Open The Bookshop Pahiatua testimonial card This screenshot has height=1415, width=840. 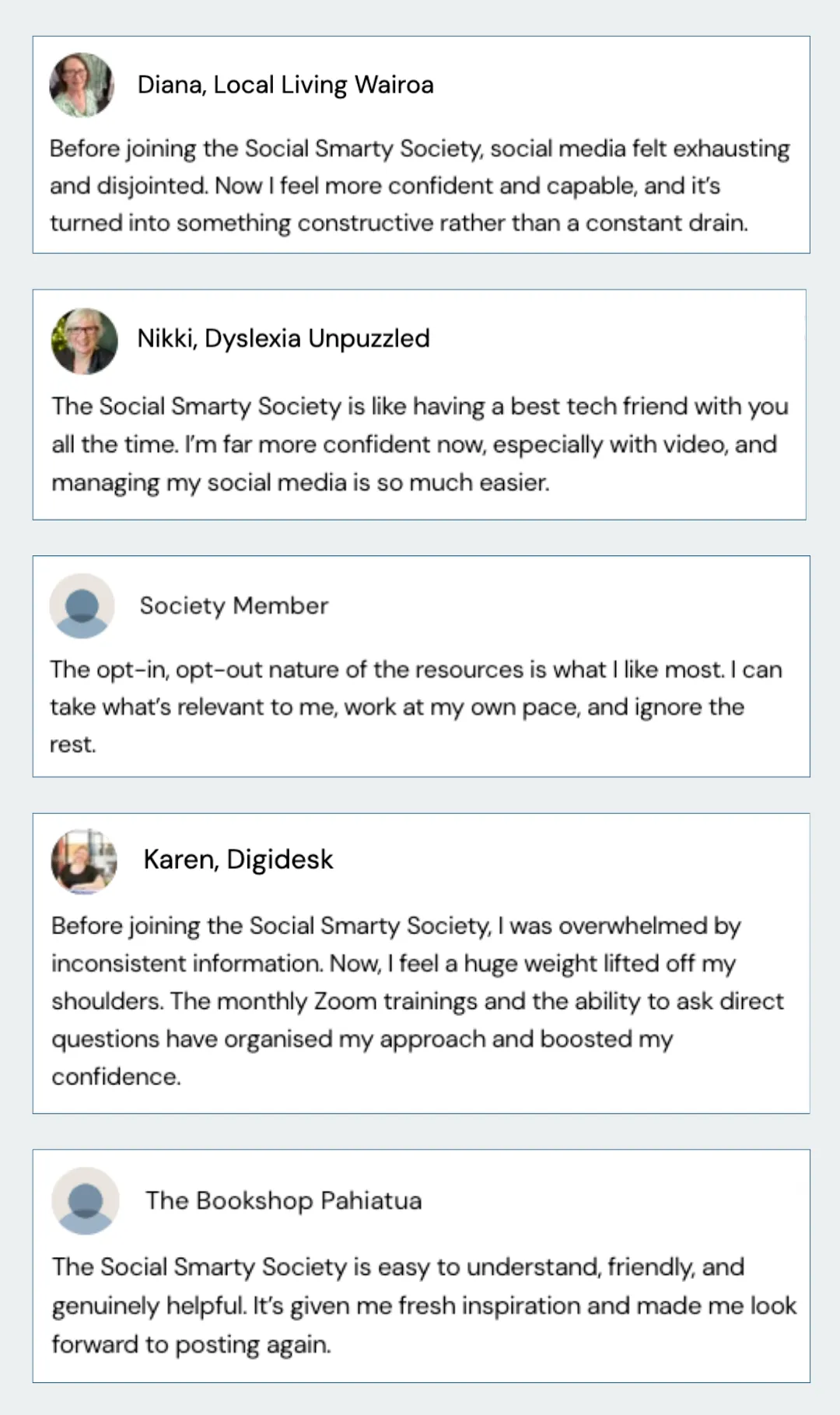coord(421,1266)
